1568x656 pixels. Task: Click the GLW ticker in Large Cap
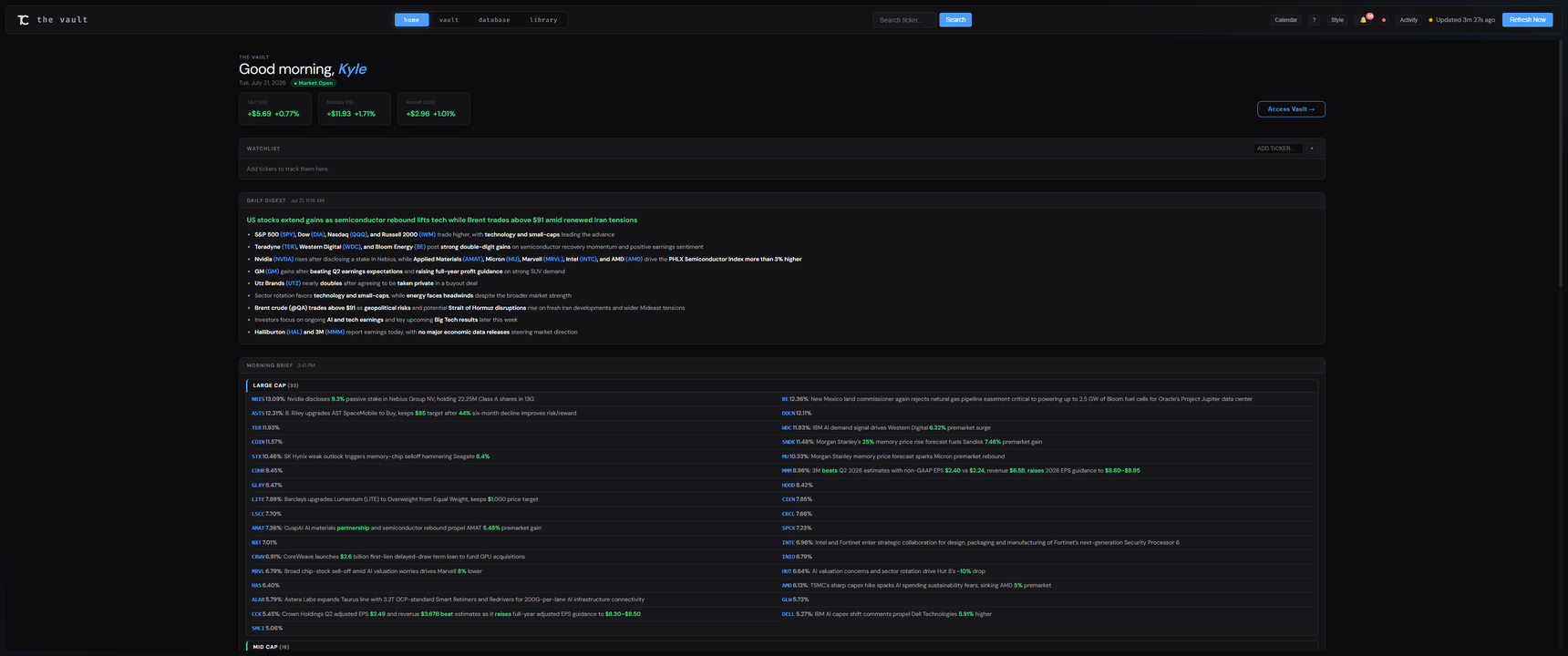(x=787, y=600)
